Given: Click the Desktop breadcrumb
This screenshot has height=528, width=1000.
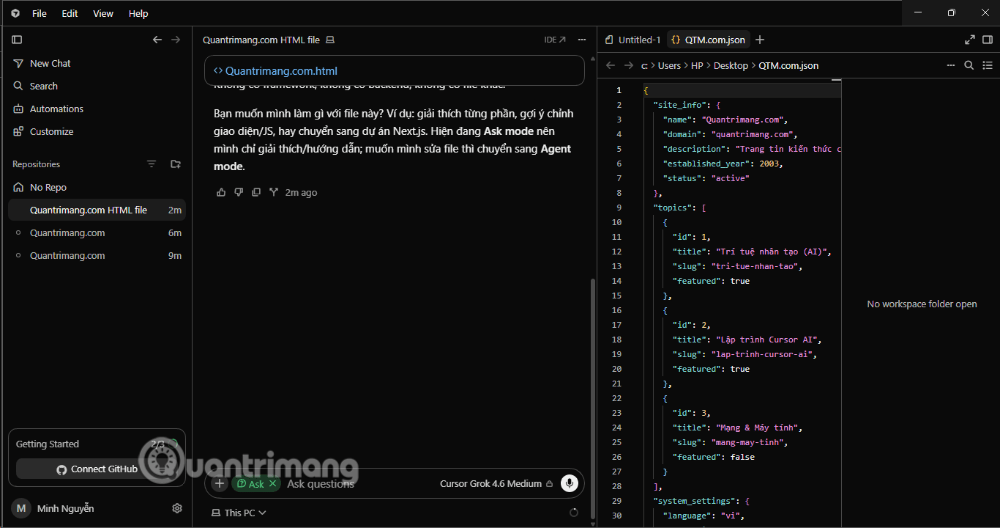Looking at the screenshot, I should point(730,66).
